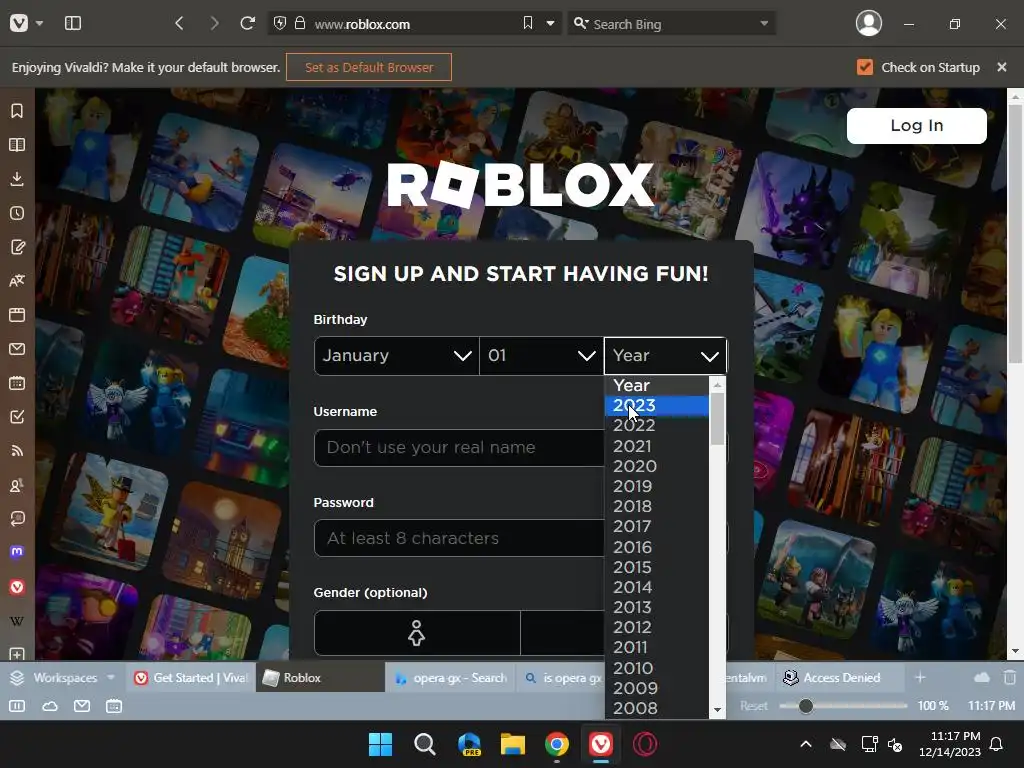Open the Tasks panel in sidebar
This screenshot has height=768, width=1024.
click(x=17, y=417)
